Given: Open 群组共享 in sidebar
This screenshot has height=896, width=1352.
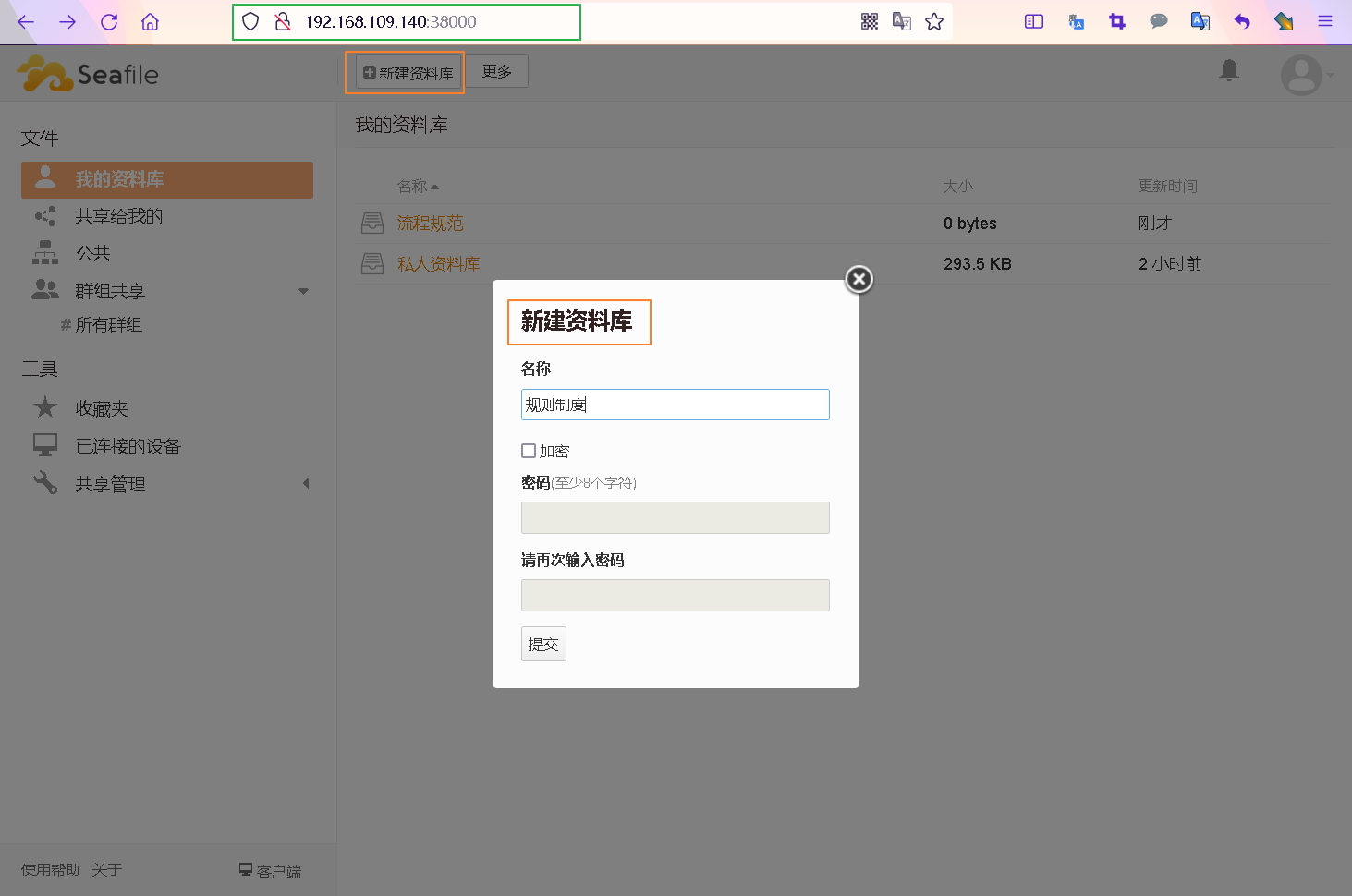Looking at the screenshot, I should coord(110,291).
